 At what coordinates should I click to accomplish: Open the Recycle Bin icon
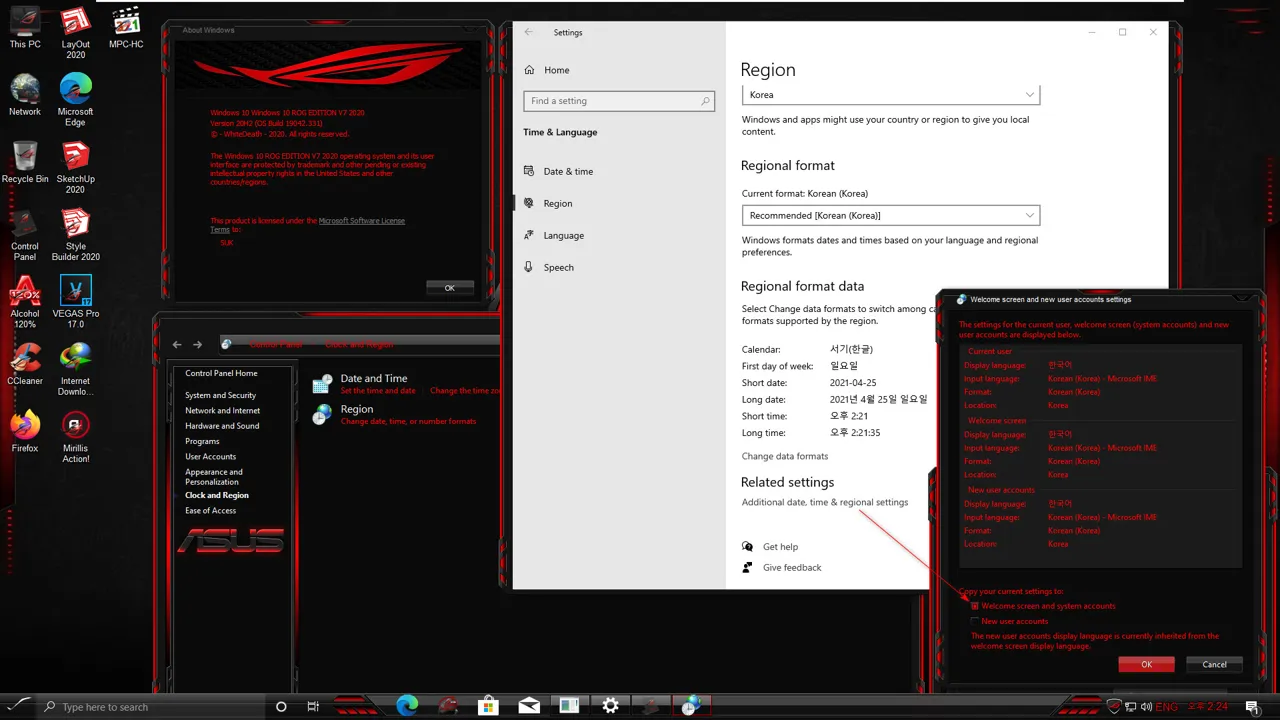(25, 162)
